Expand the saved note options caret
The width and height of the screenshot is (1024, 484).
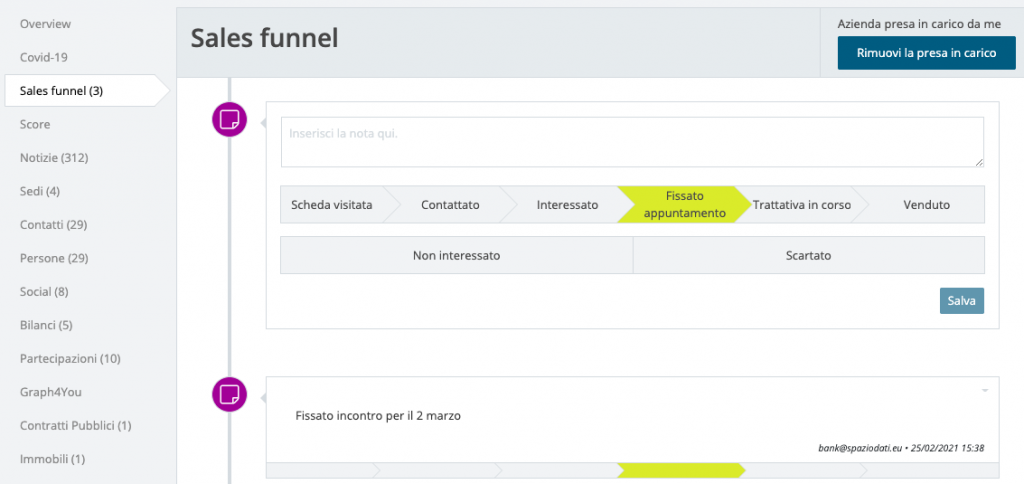[x=985, y=391]
